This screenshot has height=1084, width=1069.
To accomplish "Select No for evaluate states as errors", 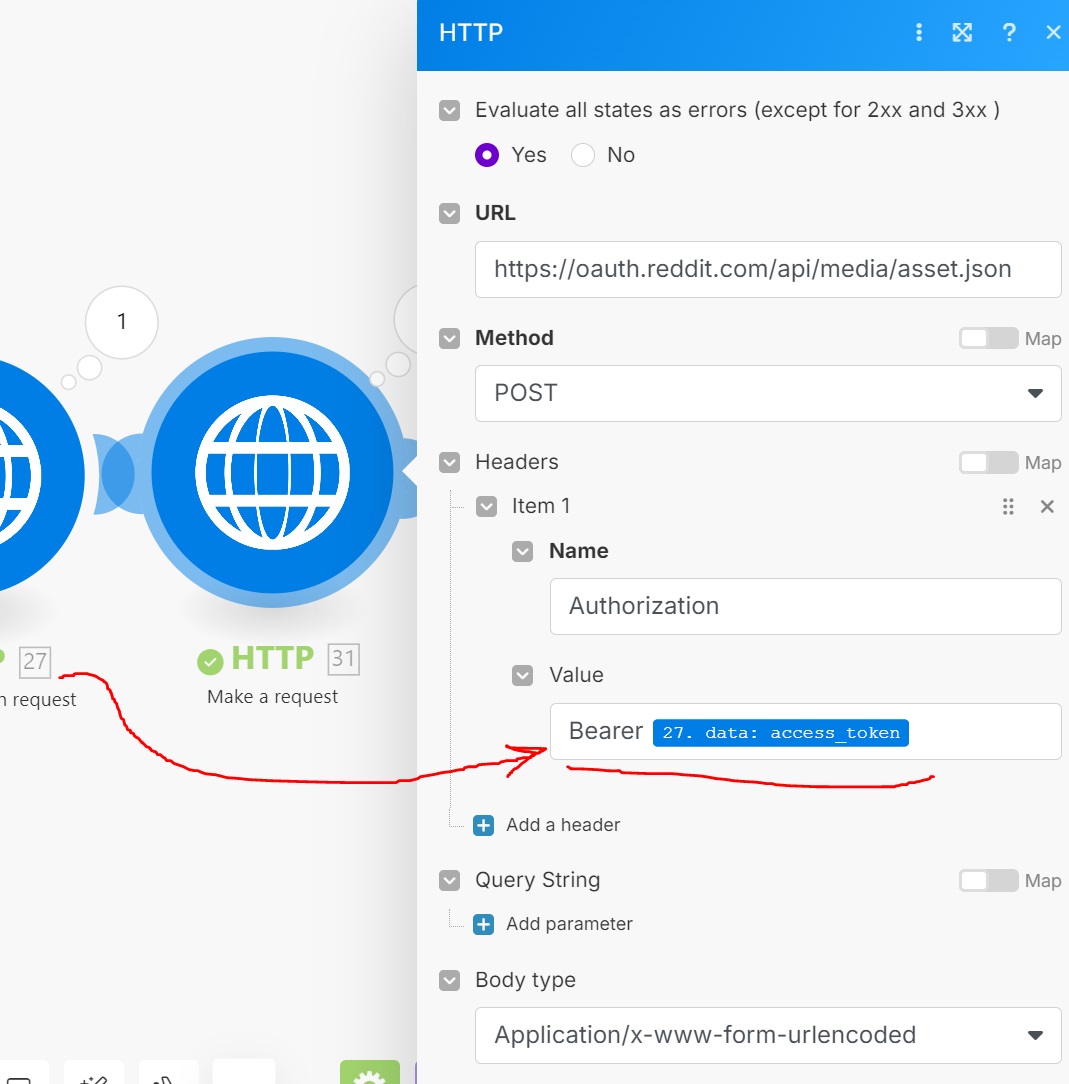I will point(582,155).
